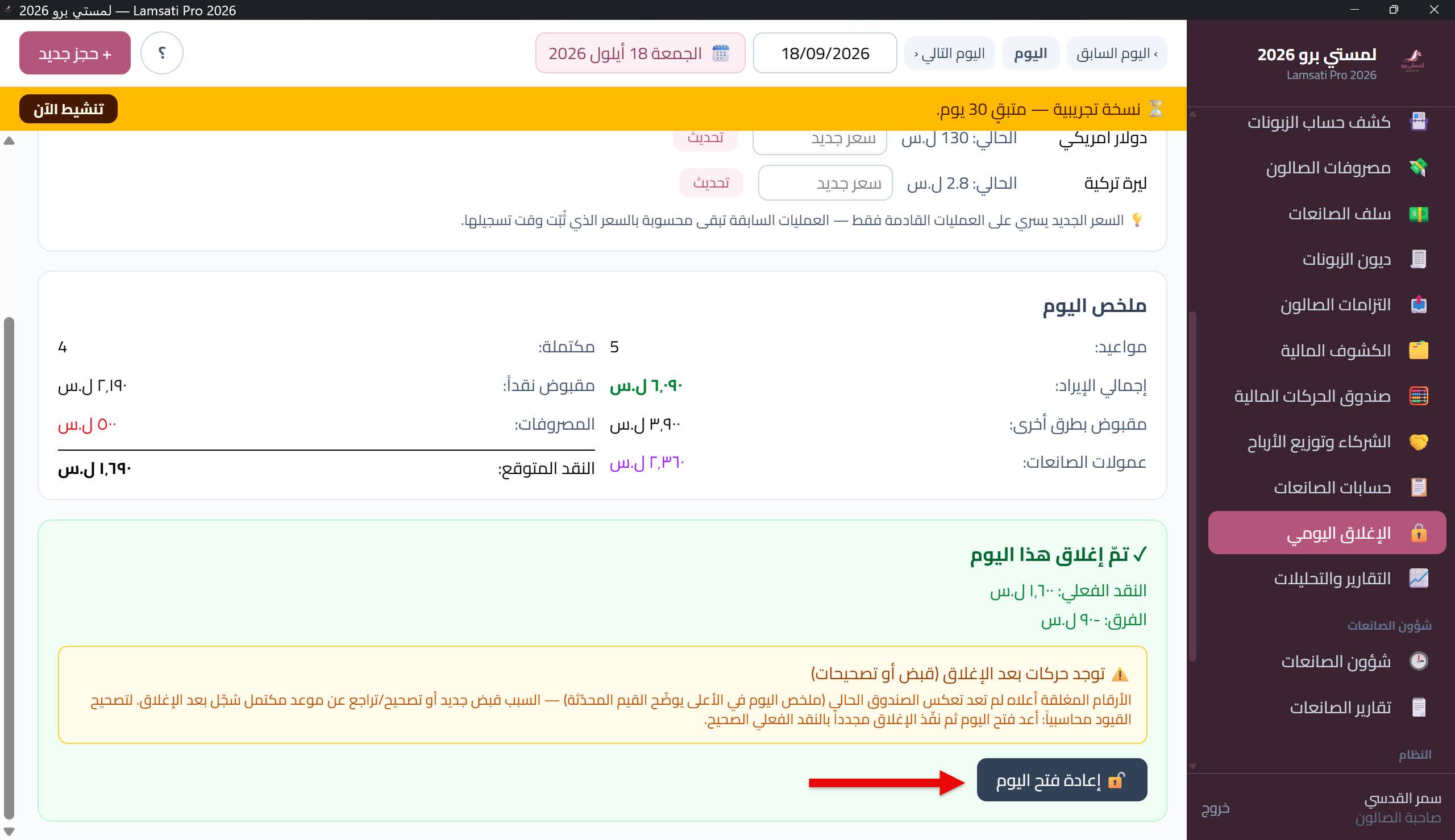Image resolution: width=1455 pixels, height=840 pixels.
Task: Select الشركاء وتوزيع الأرباح from the sidebar
Action: tap(1327, 442)
